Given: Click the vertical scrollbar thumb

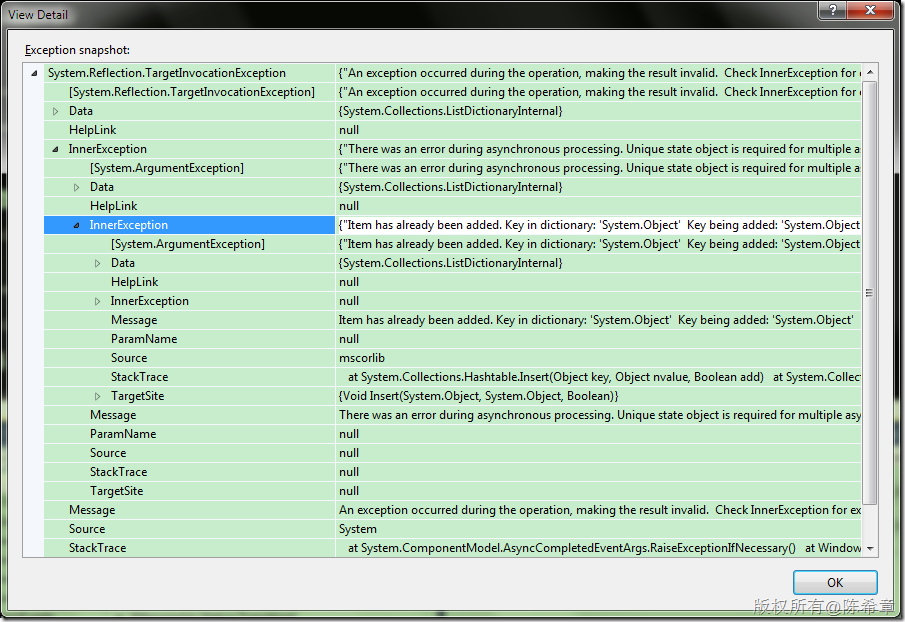Looking at the screenshot, I should coord(869,293).
